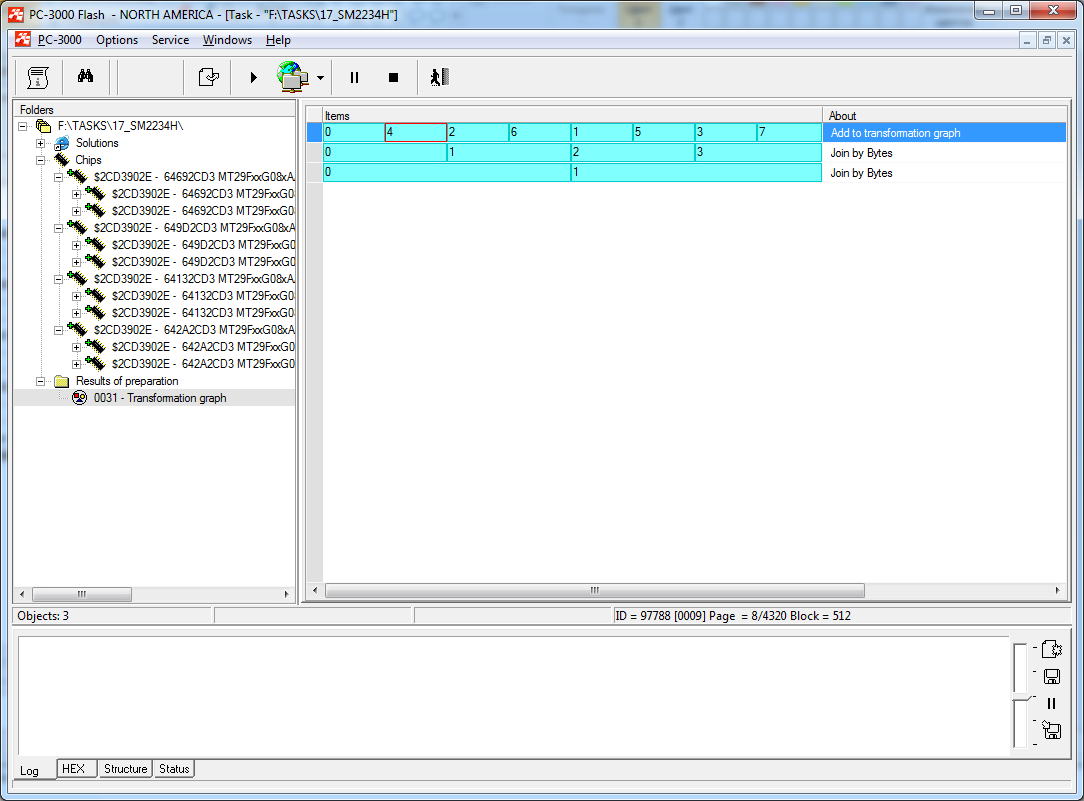1084x801 pixels.
Task: Click the toolbar pause button
Action: tap(354, 77)
